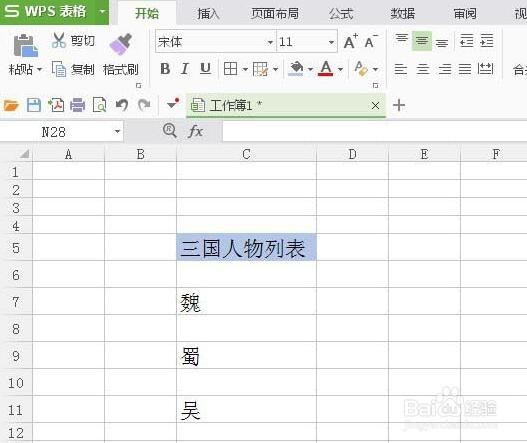The height and width of the screenshot is (443, 527).
Task: Print the workbook icon
Action: [78, 105]
